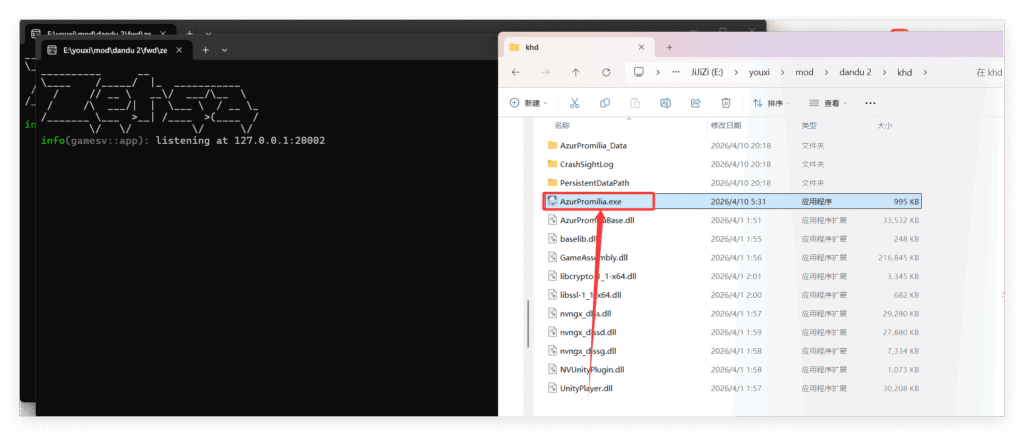Refresh the khd folder view
The width and height of the screenshot is (1024, 436).
tap(607, 72)
